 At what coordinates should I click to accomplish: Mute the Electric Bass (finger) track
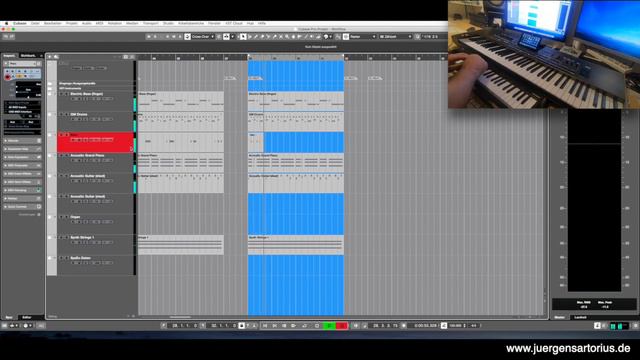61,94
